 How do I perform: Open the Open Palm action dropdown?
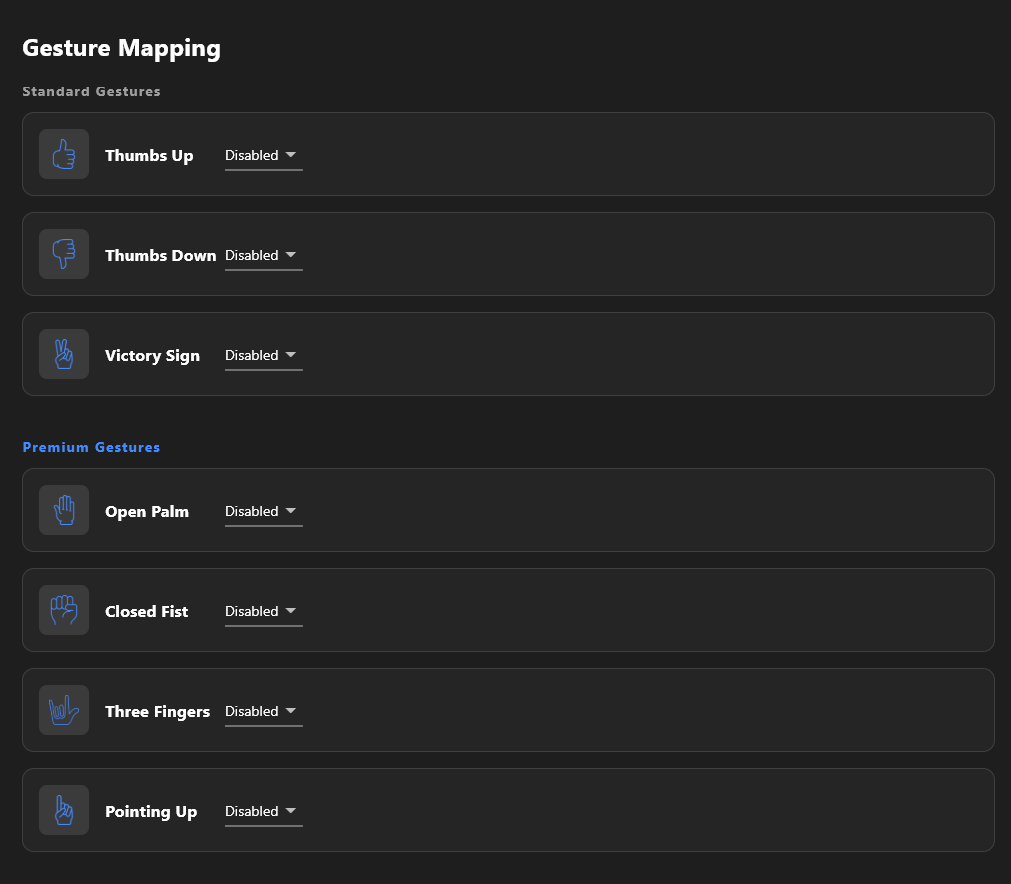tap(264, 512)
